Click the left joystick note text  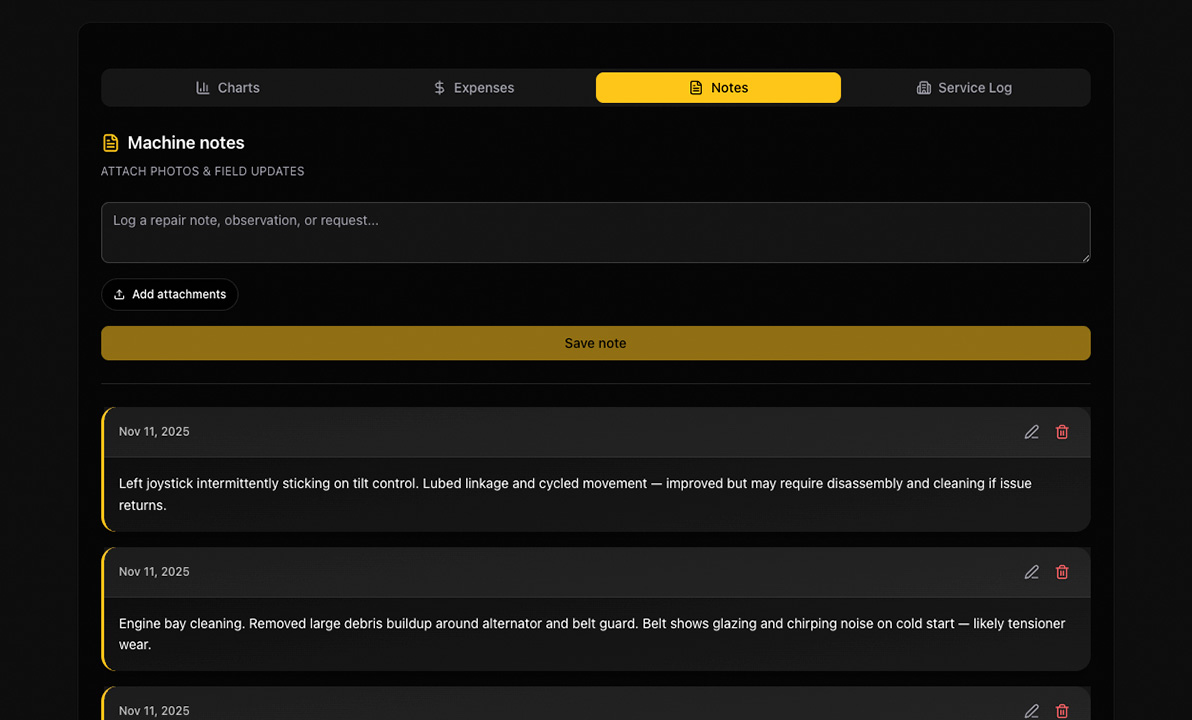point(575,494)
